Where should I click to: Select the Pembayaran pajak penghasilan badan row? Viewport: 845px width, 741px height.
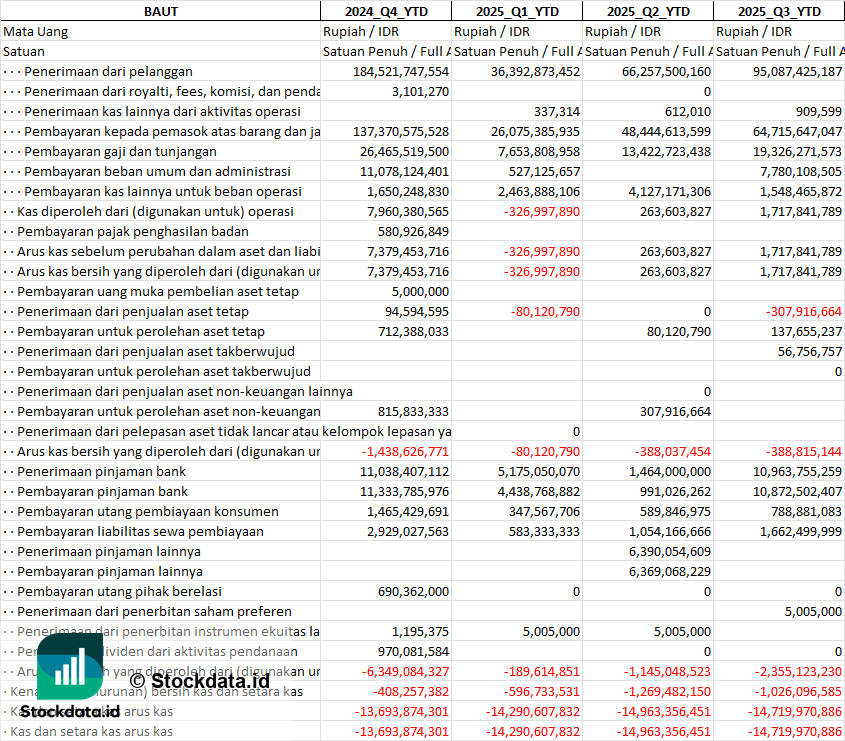click(132, 231)
